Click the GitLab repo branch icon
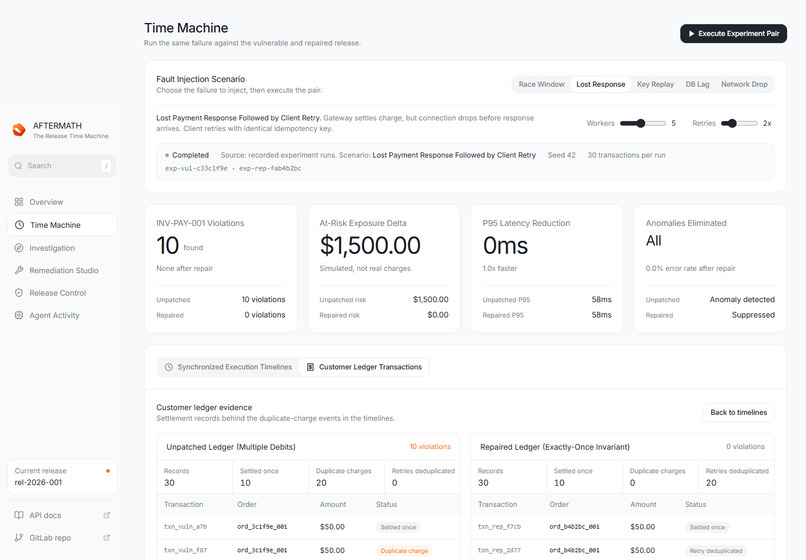Image resolution: width=806 pixels, height=560 pixels. point(19,537)
